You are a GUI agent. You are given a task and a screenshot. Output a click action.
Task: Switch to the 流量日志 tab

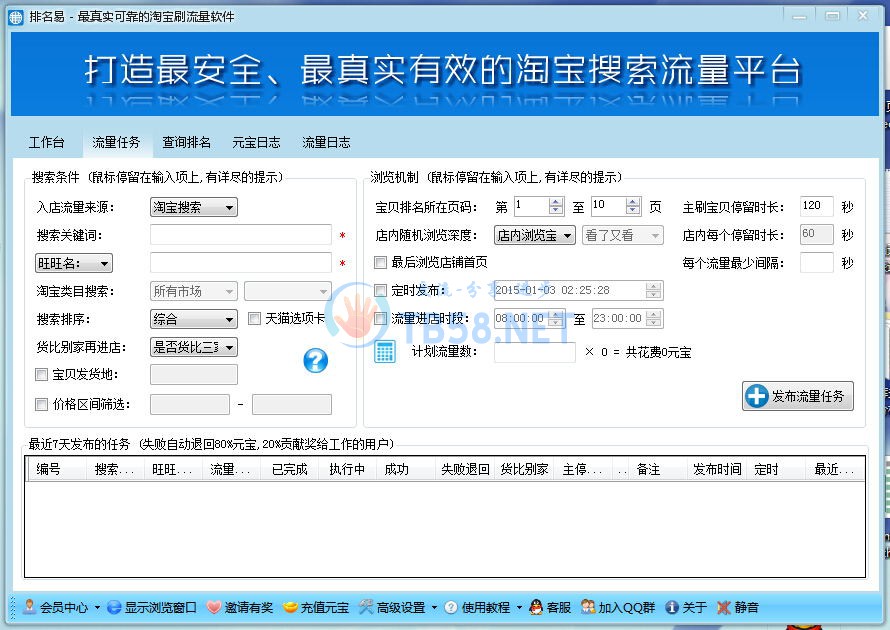(326, 142)
